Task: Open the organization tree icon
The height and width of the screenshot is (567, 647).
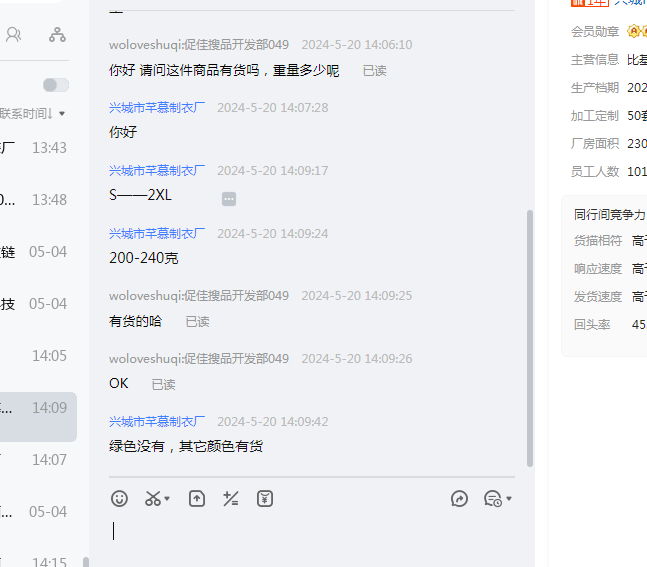Action: click(57, 35)
